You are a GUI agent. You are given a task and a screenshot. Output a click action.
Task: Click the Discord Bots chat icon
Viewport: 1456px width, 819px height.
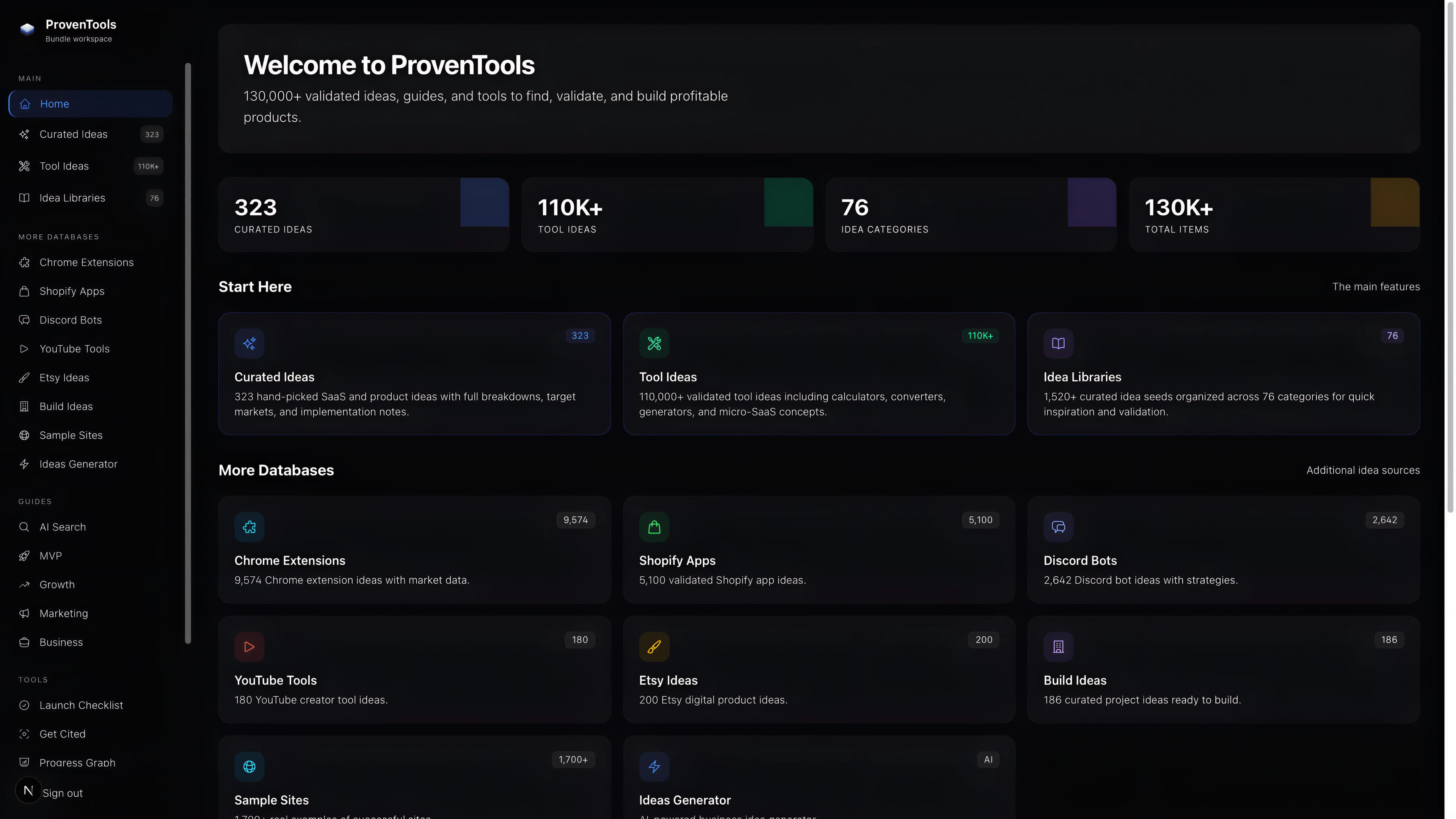(x=24, y=320)
